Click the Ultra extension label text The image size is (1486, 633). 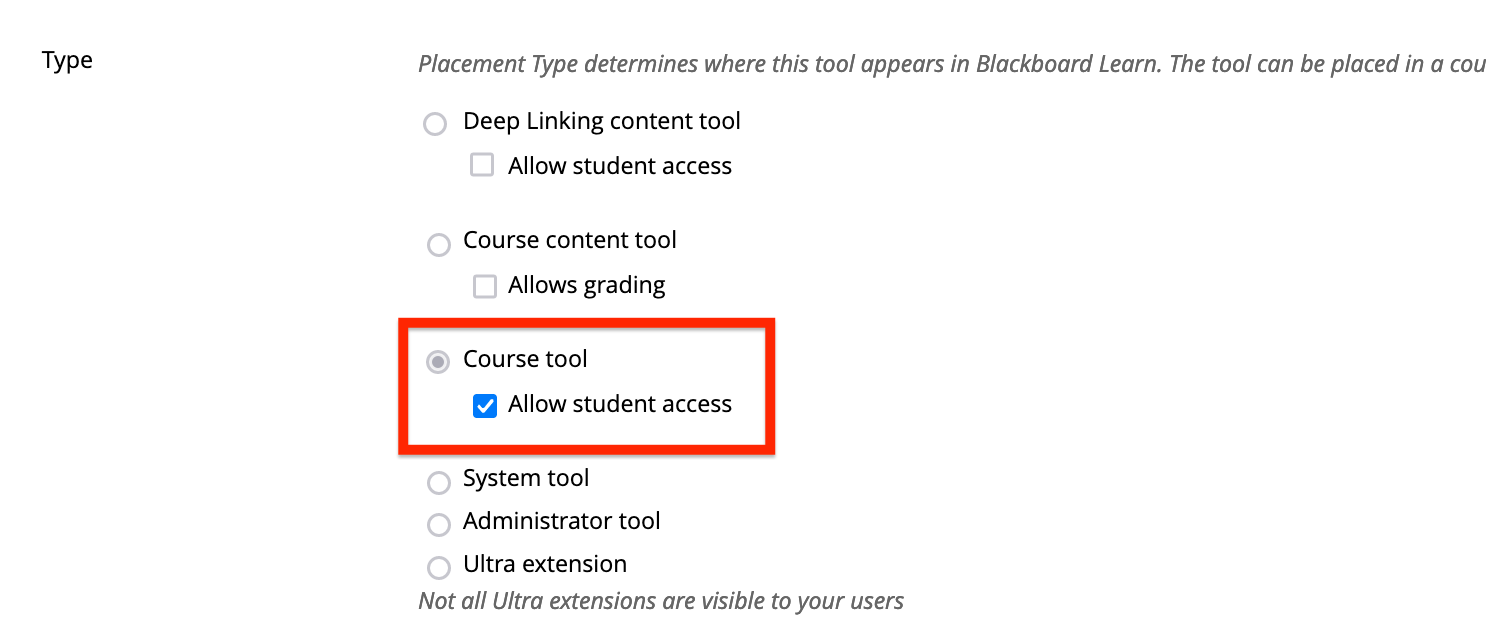coord(544,563)
